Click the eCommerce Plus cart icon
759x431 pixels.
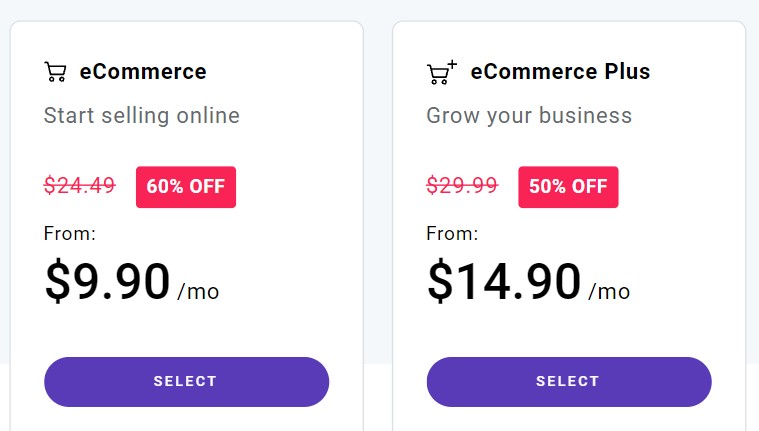(441, 72)
